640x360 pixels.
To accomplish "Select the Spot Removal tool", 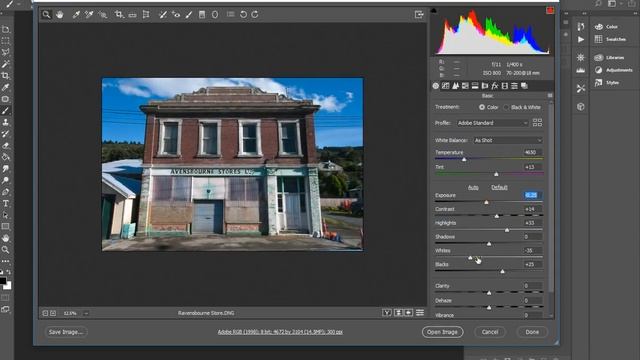I will tap(162, 15).
